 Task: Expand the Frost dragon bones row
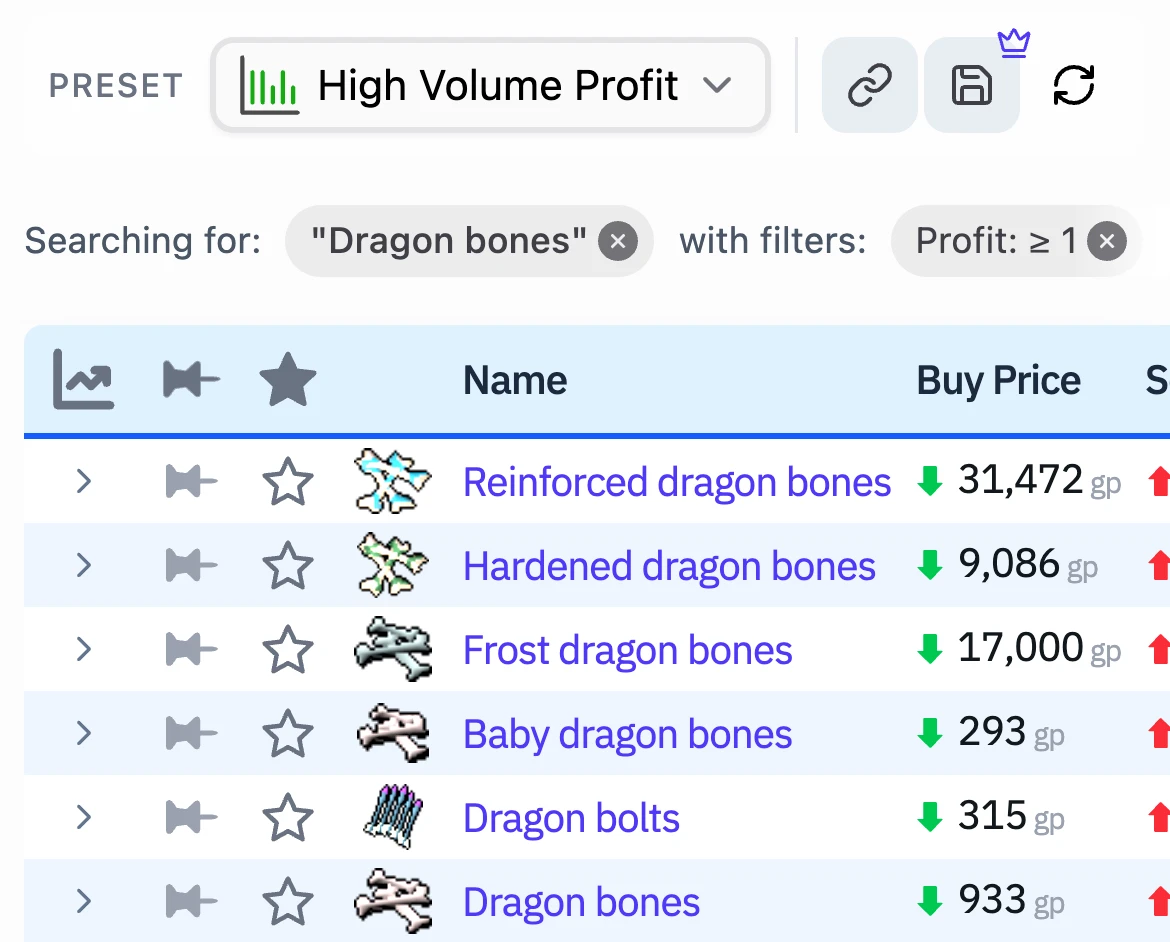click(84, 649)
